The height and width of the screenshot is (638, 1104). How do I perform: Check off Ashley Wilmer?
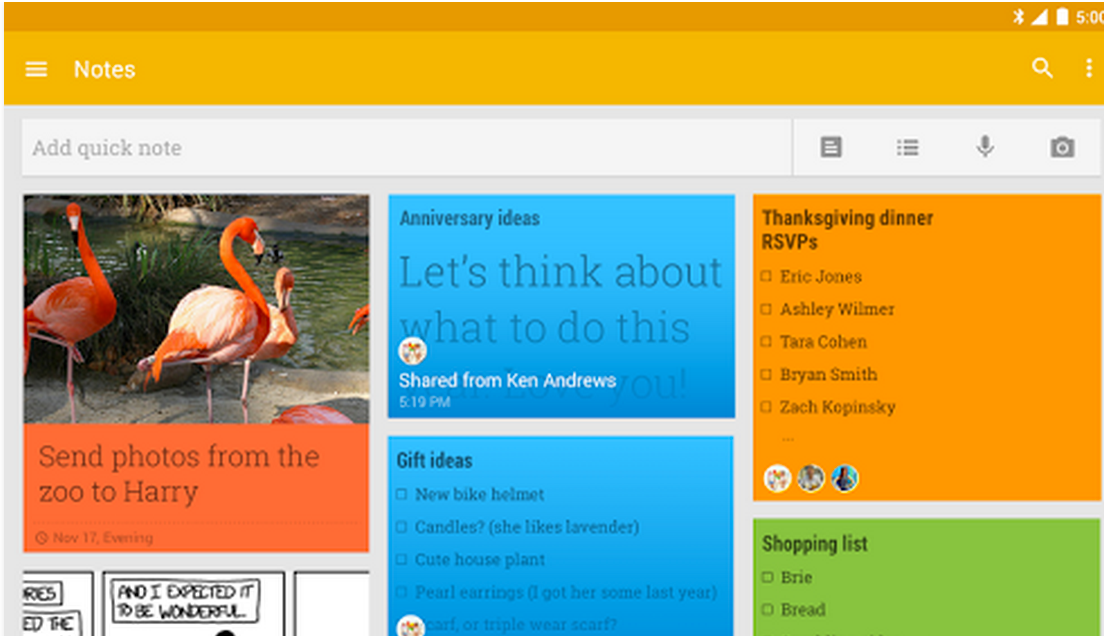767,309
